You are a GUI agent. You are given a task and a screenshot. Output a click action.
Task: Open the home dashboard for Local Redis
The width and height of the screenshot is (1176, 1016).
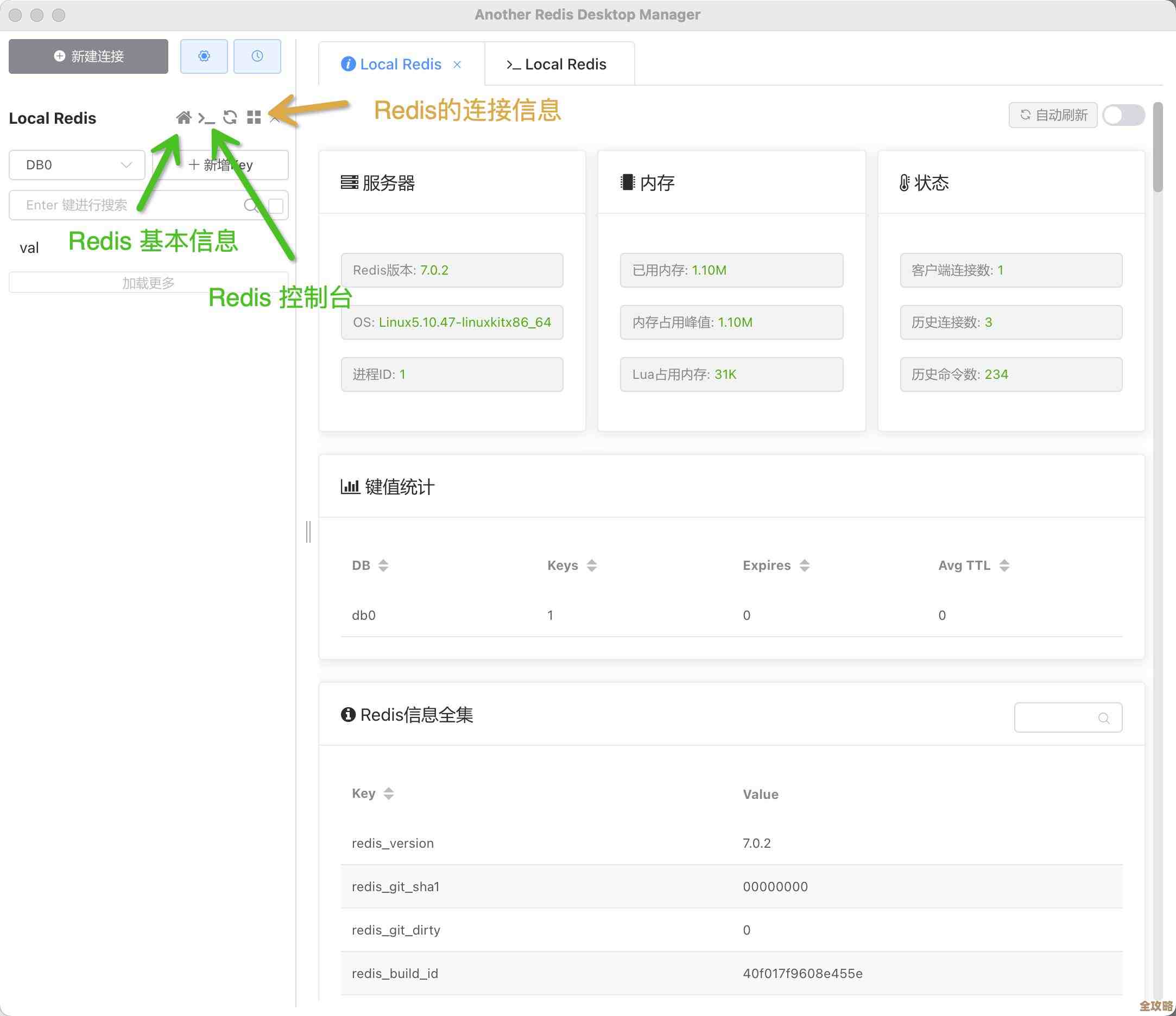pos(185,117)
